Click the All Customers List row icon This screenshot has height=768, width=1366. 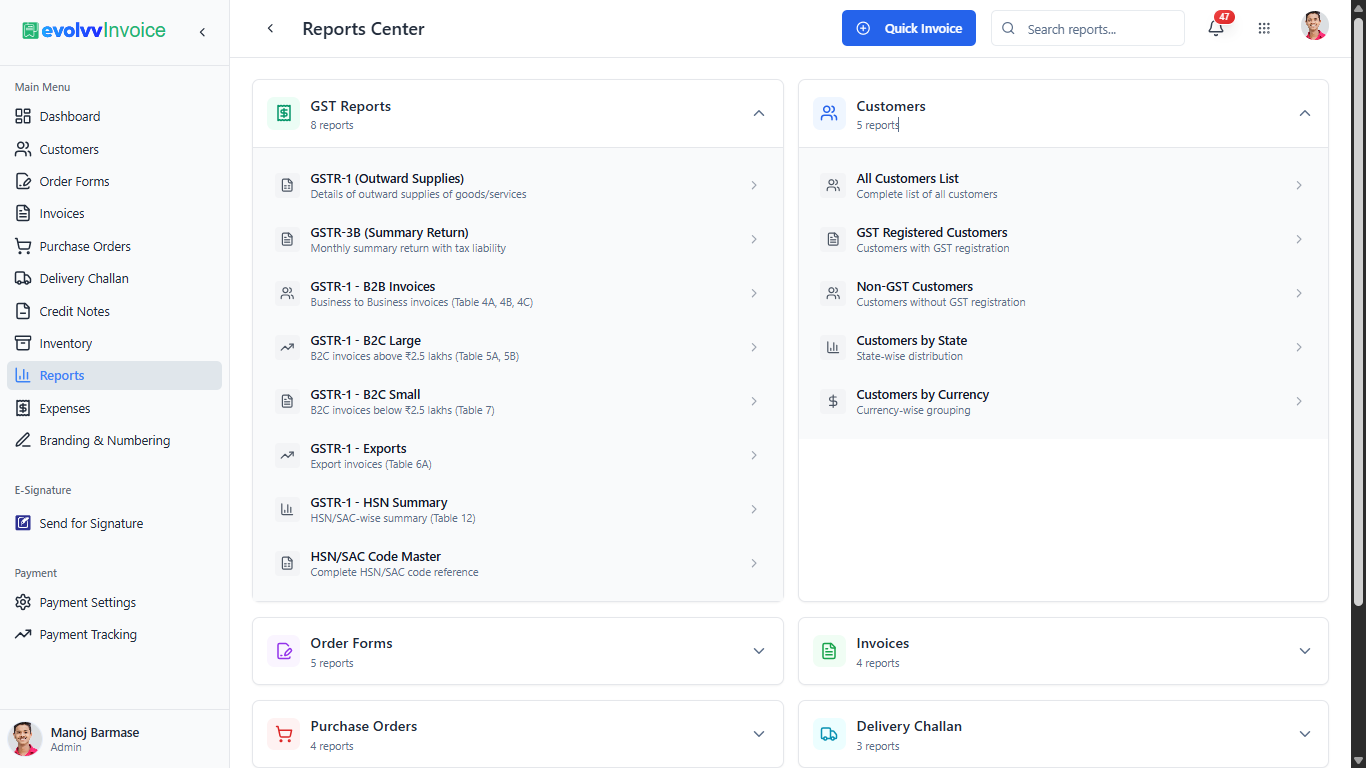(833, 185)
